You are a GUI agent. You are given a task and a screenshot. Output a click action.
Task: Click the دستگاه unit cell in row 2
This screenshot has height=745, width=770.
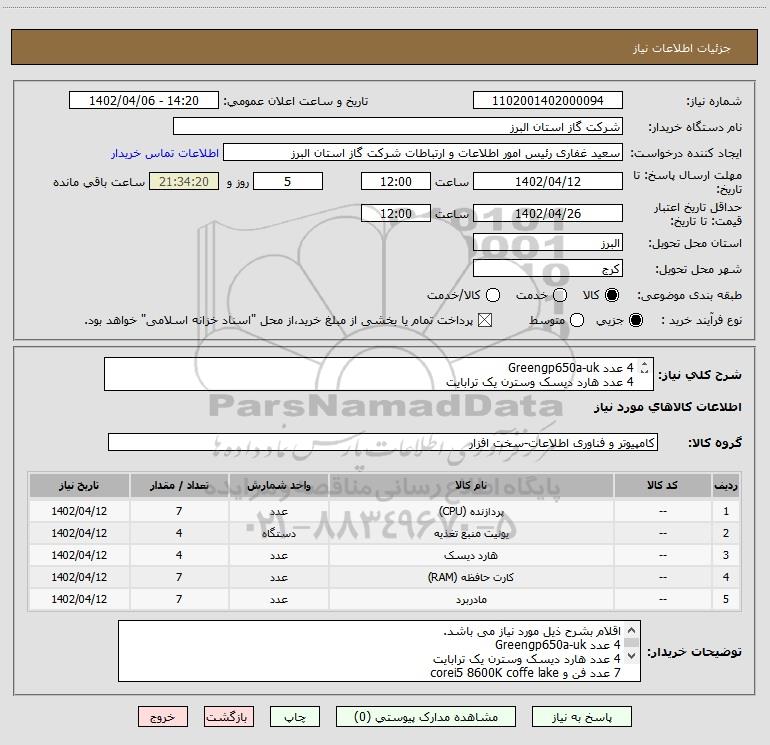(278, 533)
